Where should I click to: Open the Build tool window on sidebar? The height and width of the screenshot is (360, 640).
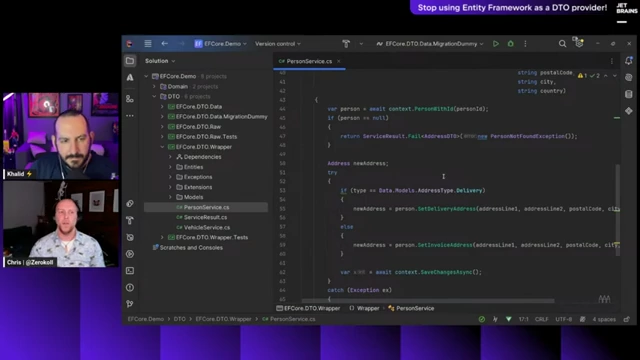tap(130, 220)
